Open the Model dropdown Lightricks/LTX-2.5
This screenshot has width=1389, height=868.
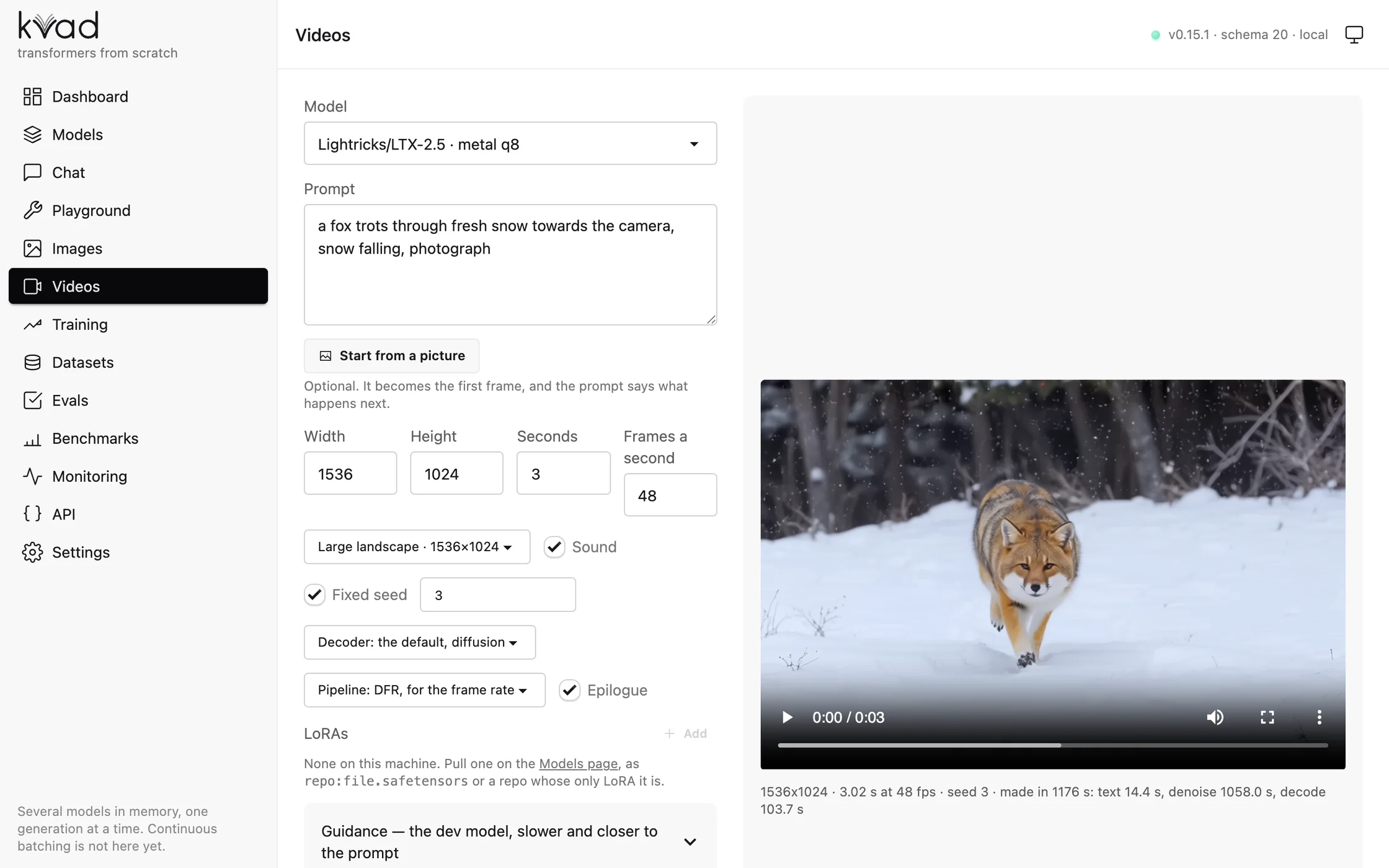click(510, 144)
